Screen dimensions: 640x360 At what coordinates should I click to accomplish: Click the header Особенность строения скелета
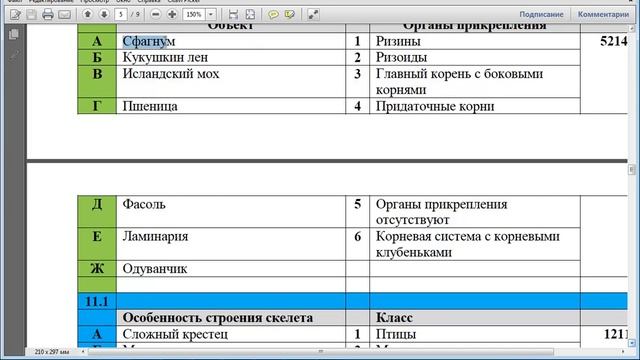[x=218, y=318]
